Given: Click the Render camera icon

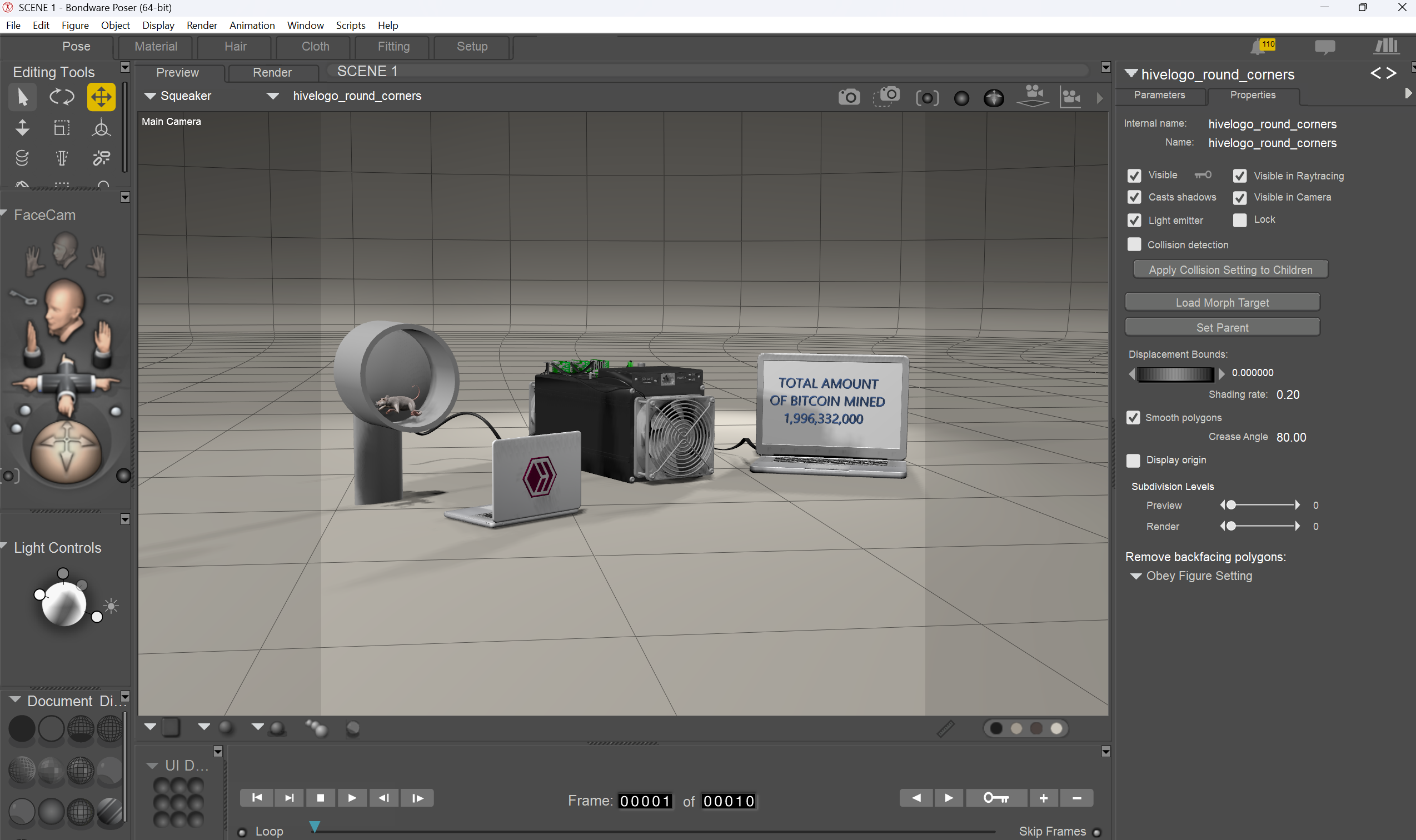Looking at the screenshot, I should click(x=849, y=97).
